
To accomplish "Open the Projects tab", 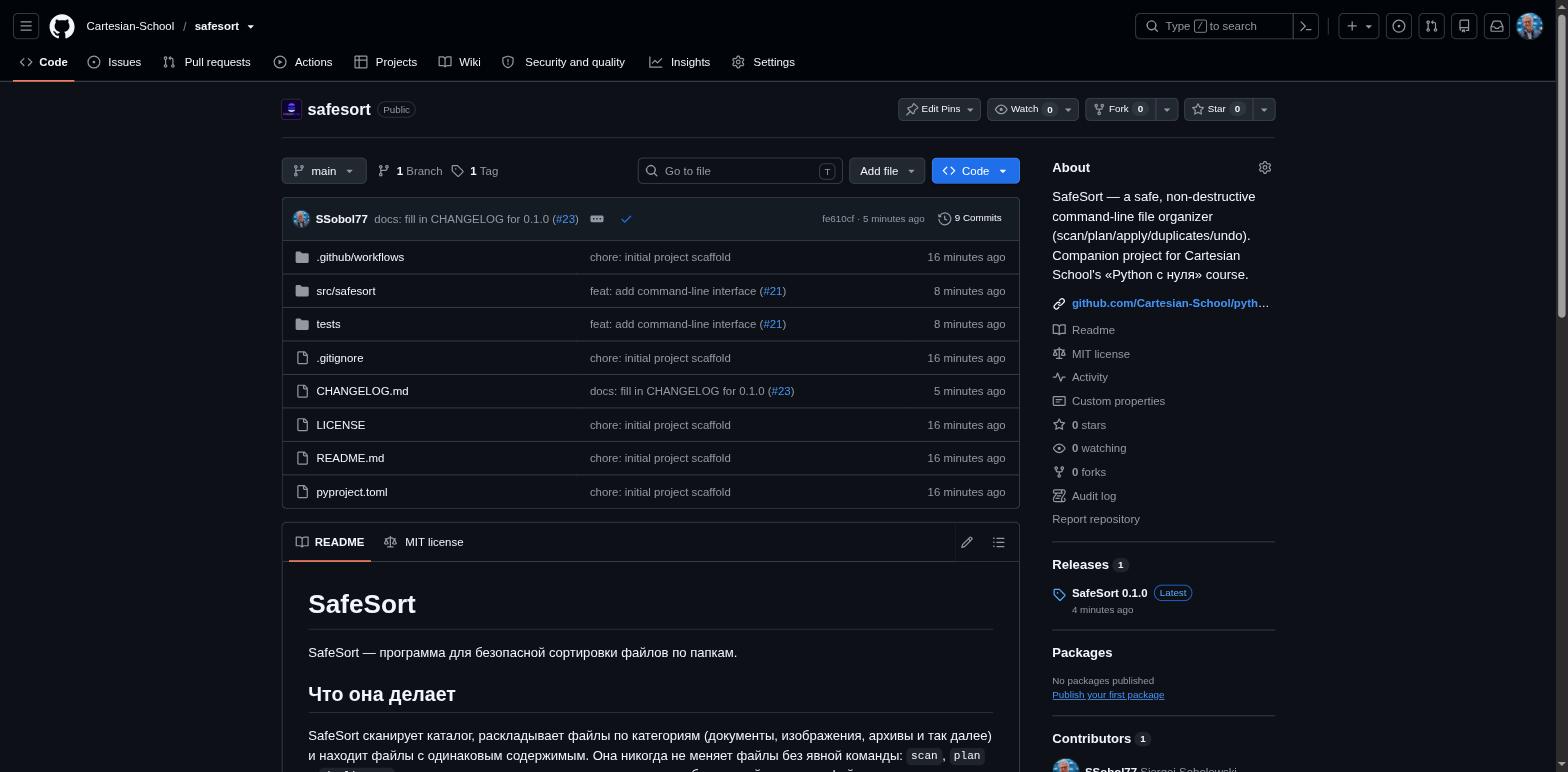I will coord(385,62).
